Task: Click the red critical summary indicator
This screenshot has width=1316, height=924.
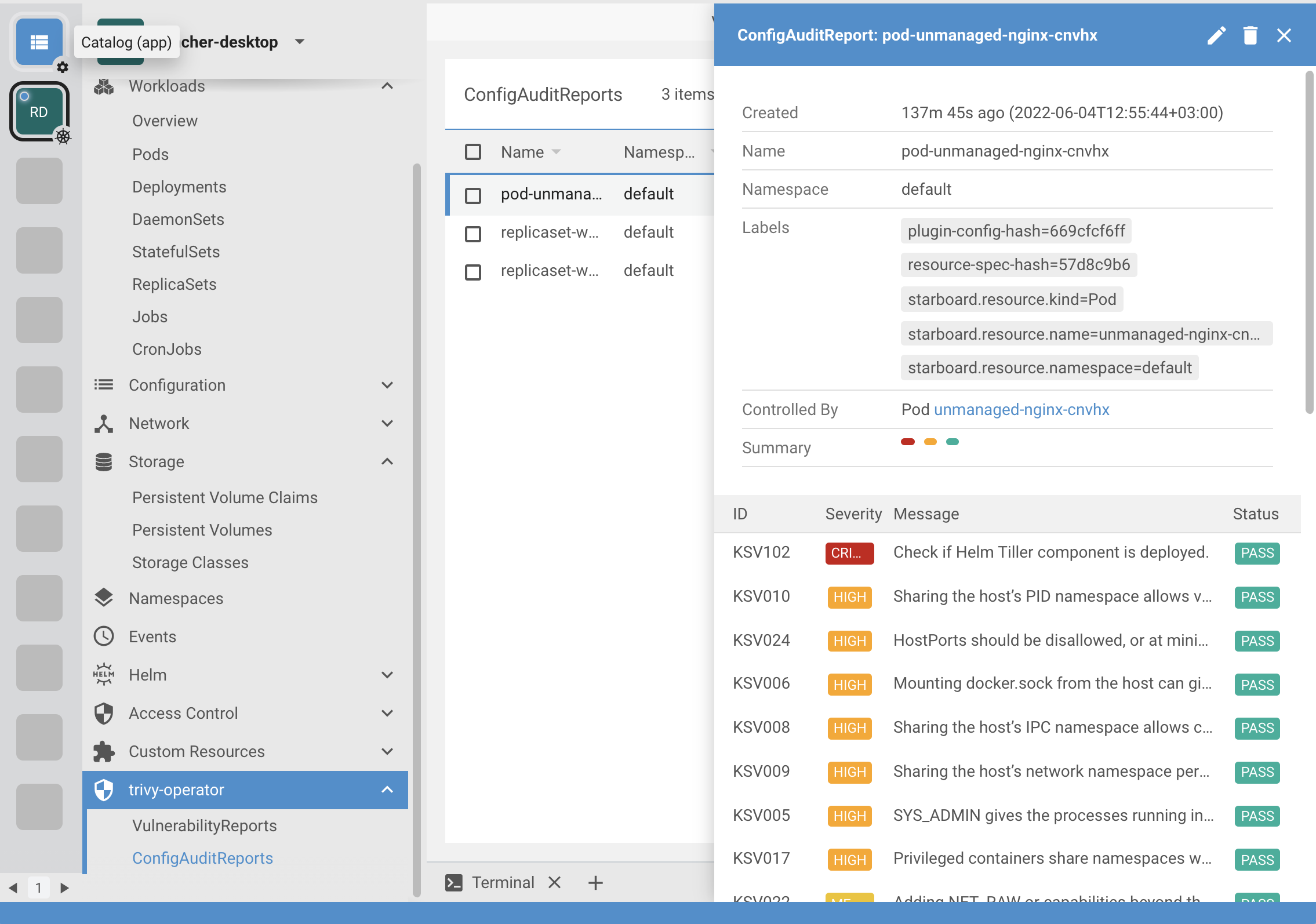Action: [x=907, y=442]
